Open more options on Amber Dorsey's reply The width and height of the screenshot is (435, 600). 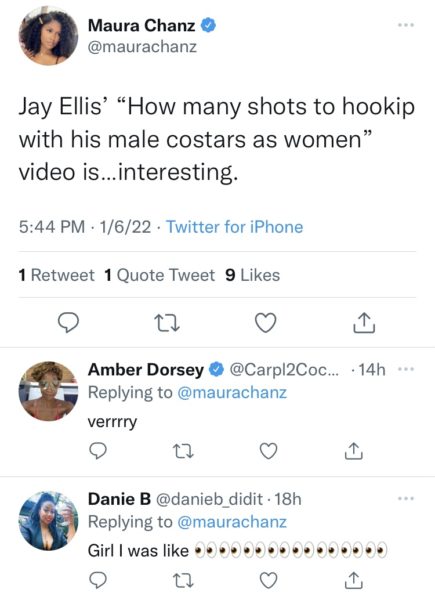coord(406,369)
